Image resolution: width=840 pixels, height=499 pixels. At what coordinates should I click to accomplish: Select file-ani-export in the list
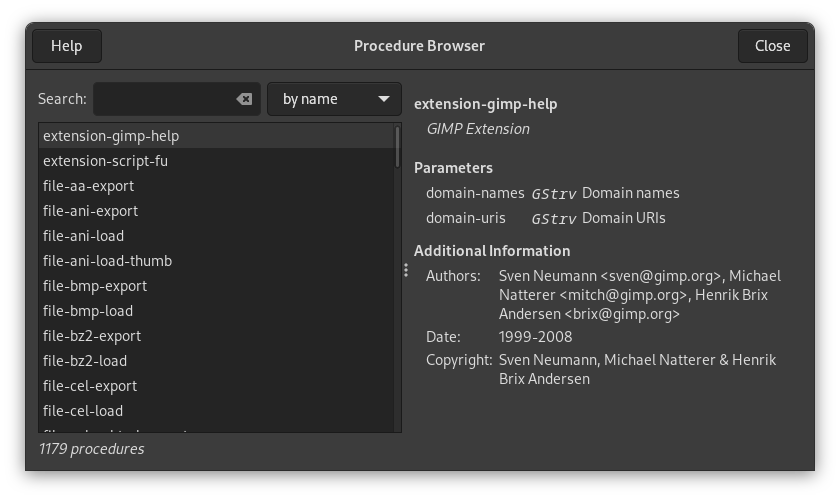[90, 211]
